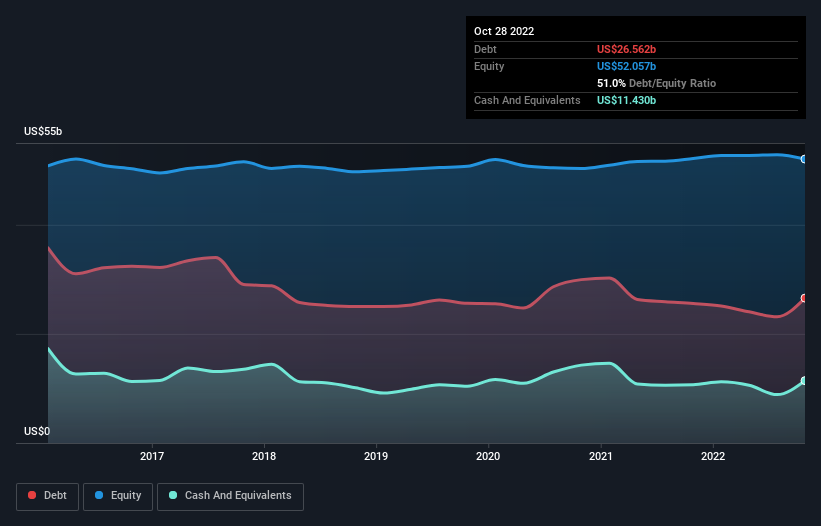Click the 2017 x-axis label
The height and width of the screenshot is (526, 821).
tap(152, 456)
